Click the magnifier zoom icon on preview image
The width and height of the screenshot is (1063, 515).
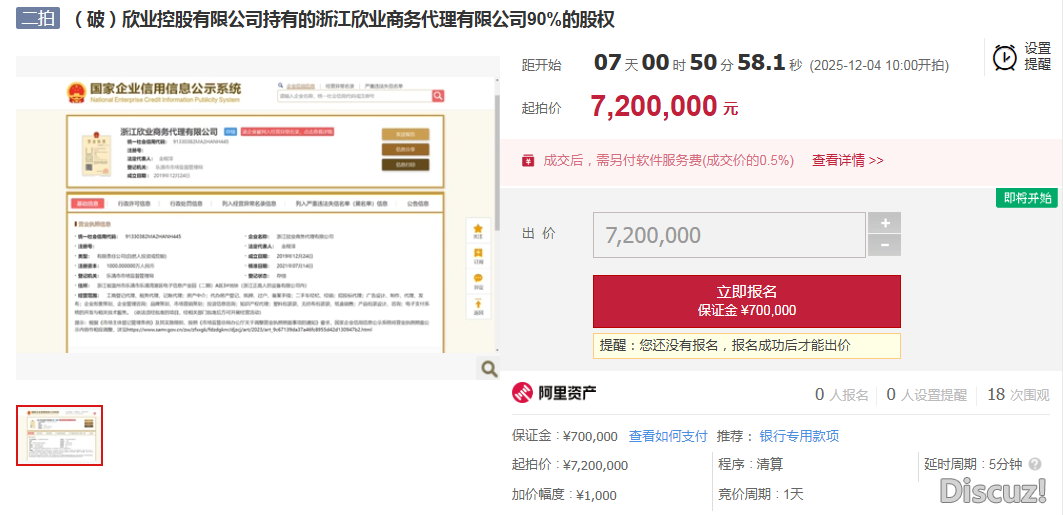[488, 369]
